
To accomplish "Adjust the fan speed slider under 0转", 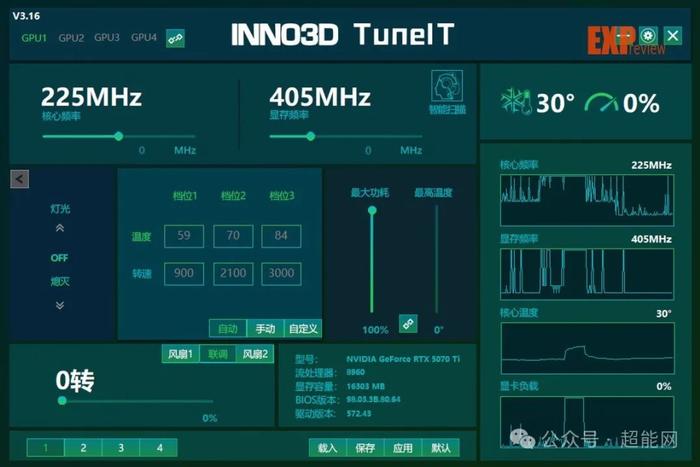I will tap(136, 401).
